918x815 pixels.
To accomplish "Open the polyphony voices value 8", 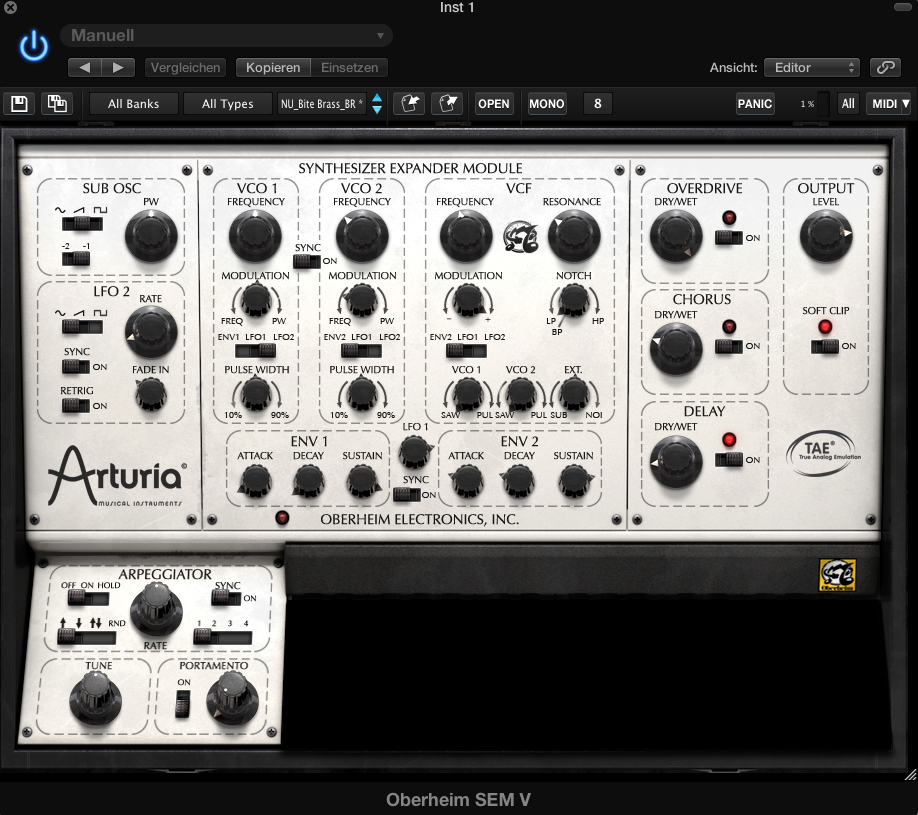I will [598, 104].
